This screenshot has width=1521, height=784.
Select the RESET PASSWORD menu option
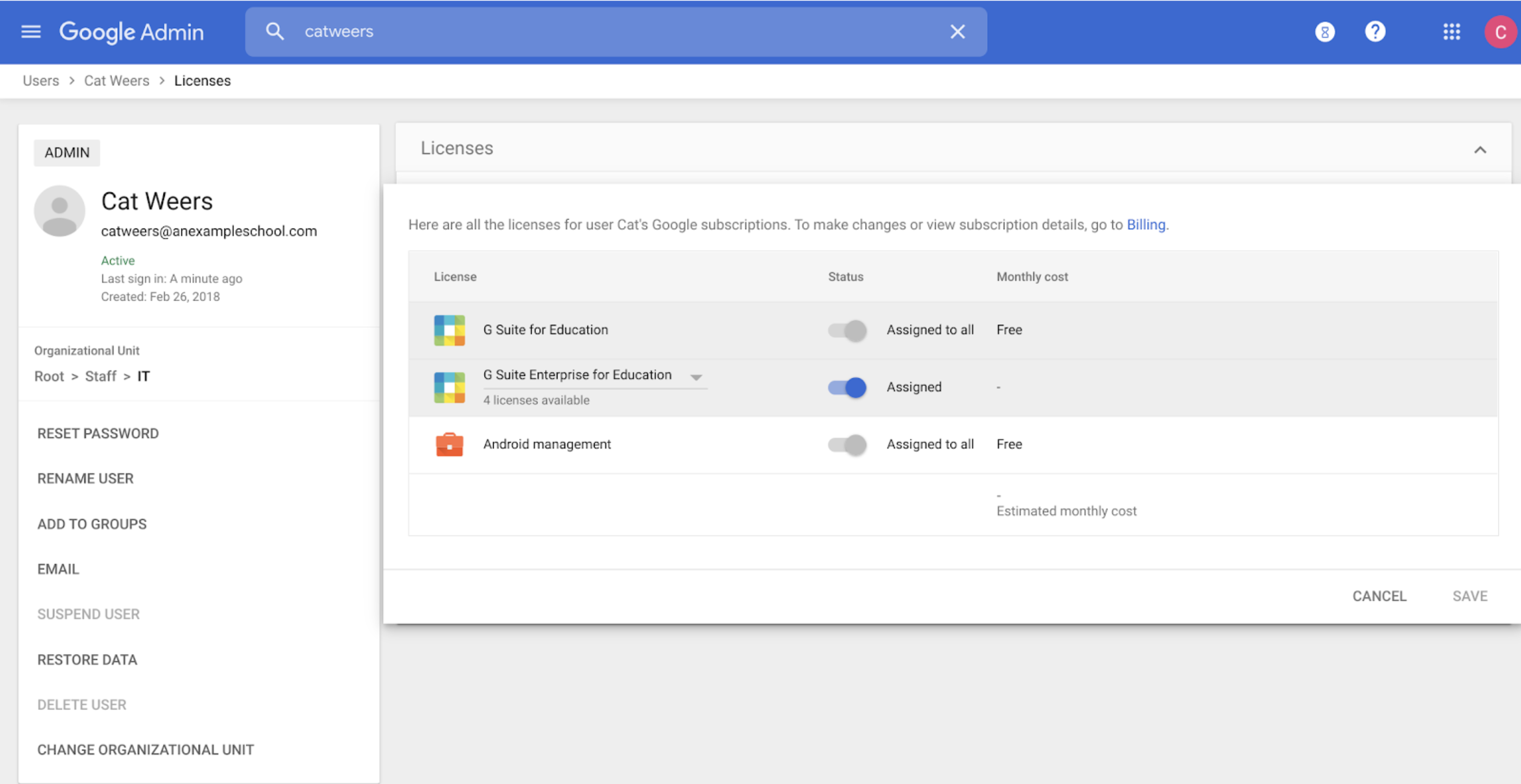97,432
